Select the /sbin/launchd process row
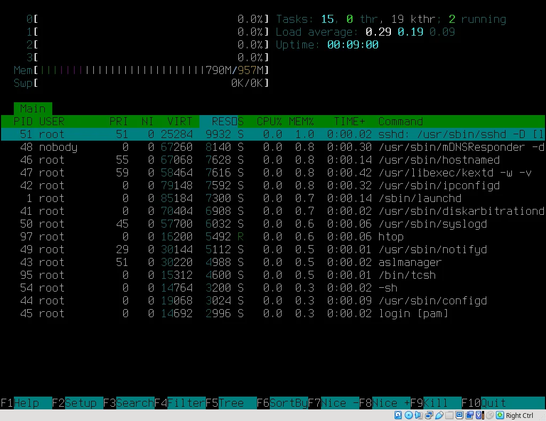546x421 pixels. (x=273, y=198)
